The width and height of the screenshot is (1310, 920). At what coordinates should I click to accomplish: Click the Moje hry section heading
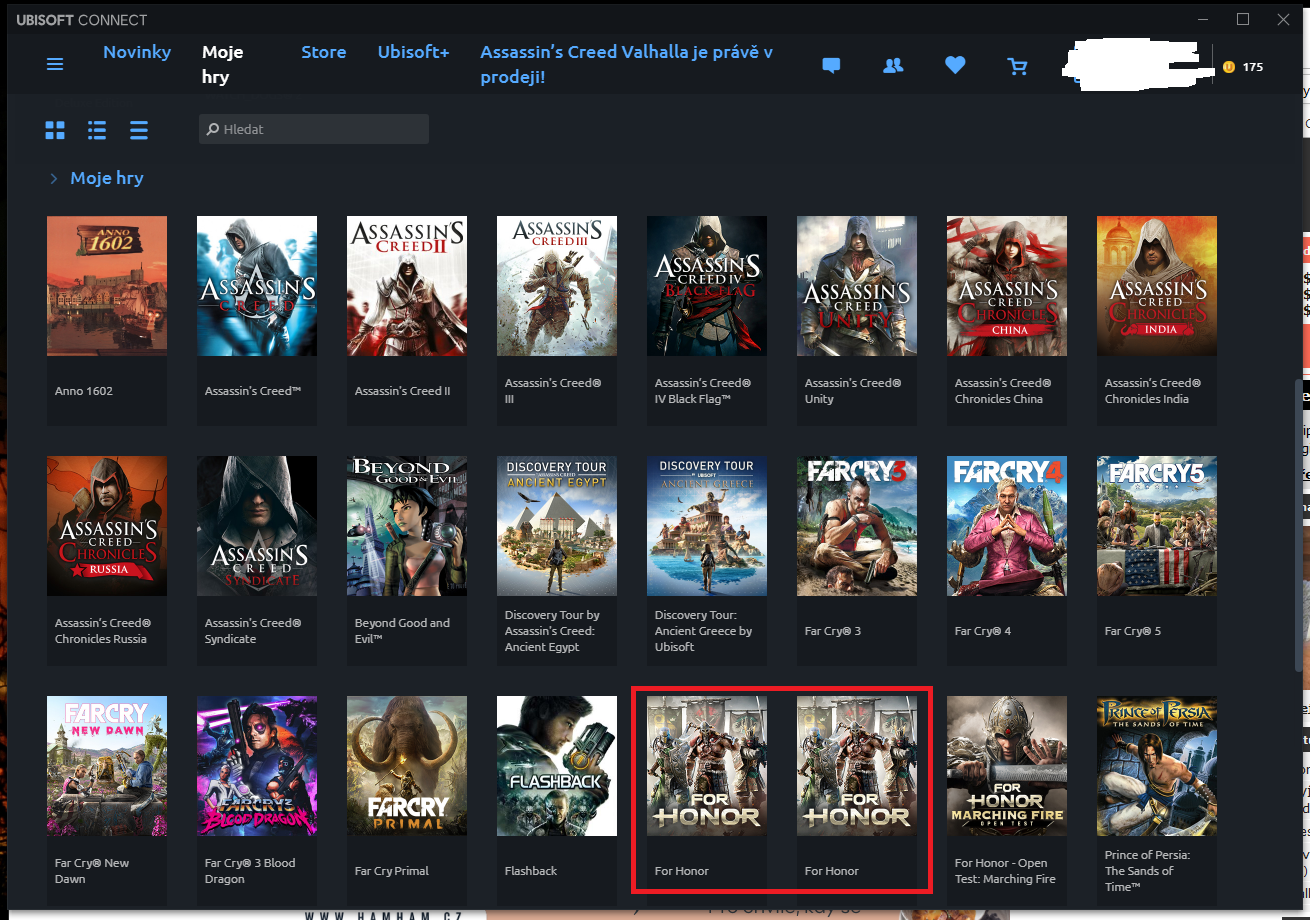pos(107,178)
